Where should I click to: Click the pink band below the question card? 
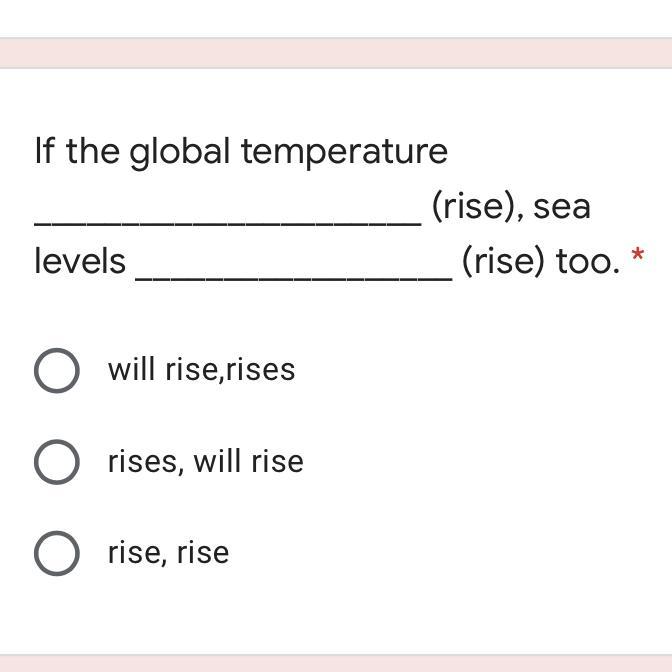[336, 663]
